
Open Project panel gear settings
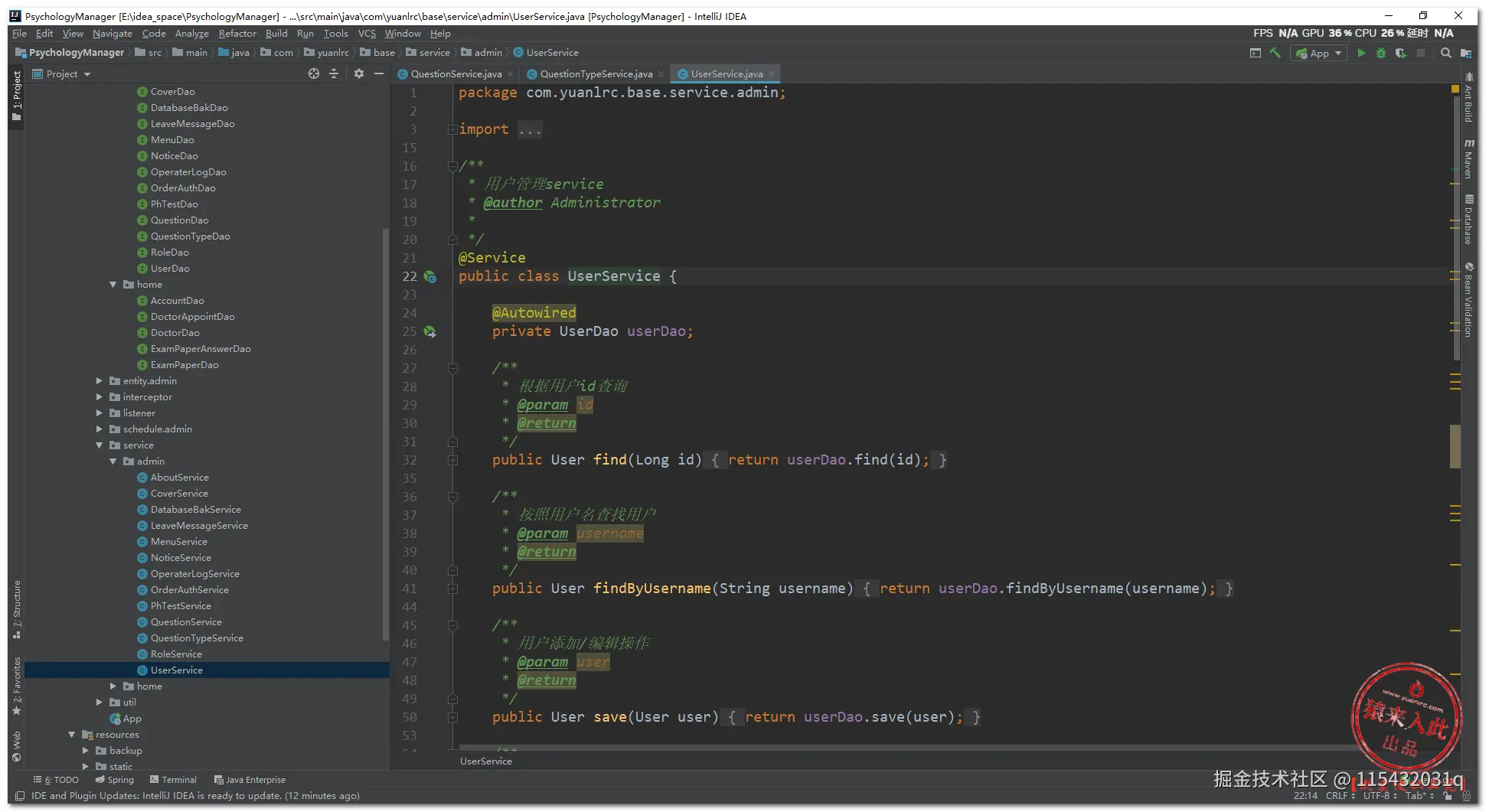click(x=358, y=73)
